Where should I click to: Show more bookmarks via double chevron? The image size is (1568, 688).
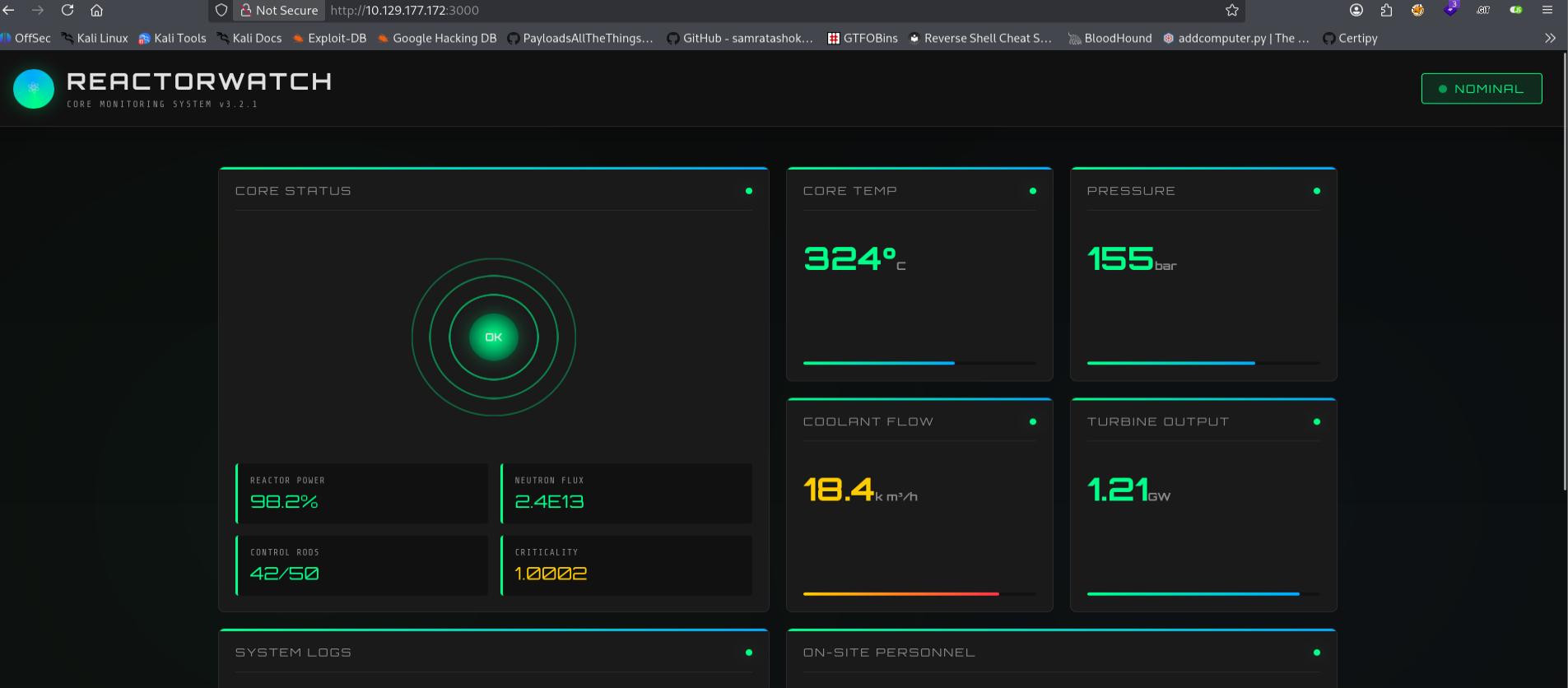[x=1550, y=38]
